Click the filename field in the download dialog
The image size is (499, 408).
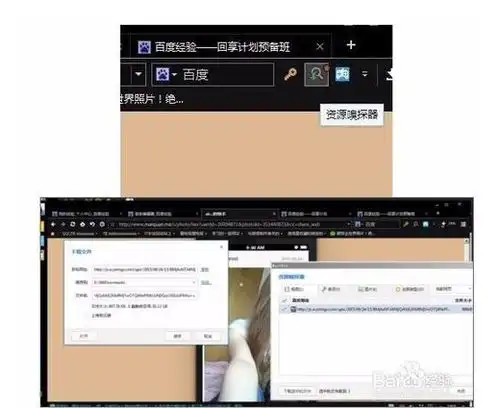pyautogui.click(x=144, y=295)
